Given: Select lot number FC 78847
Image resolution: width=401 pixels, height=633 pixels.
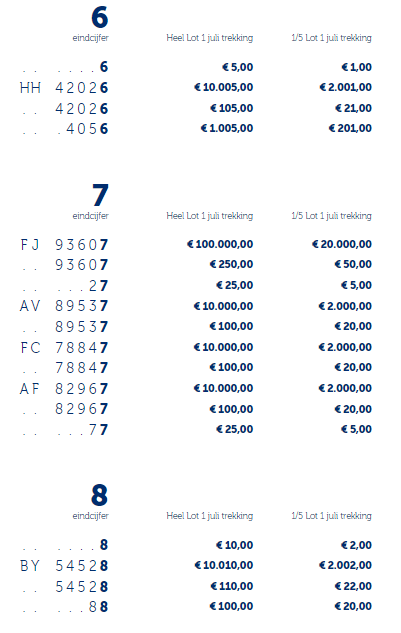Looking at the screenshot, I should pos(64,347).
